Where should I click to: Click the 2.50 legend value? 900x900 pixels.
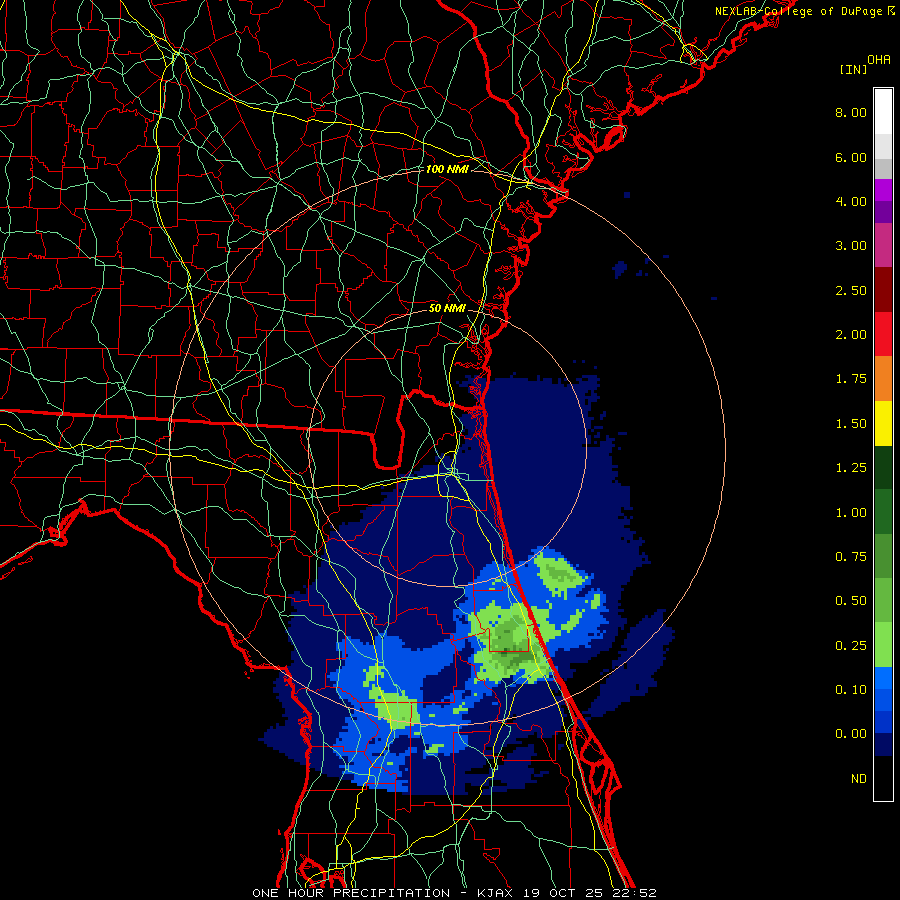coord(851,290)
